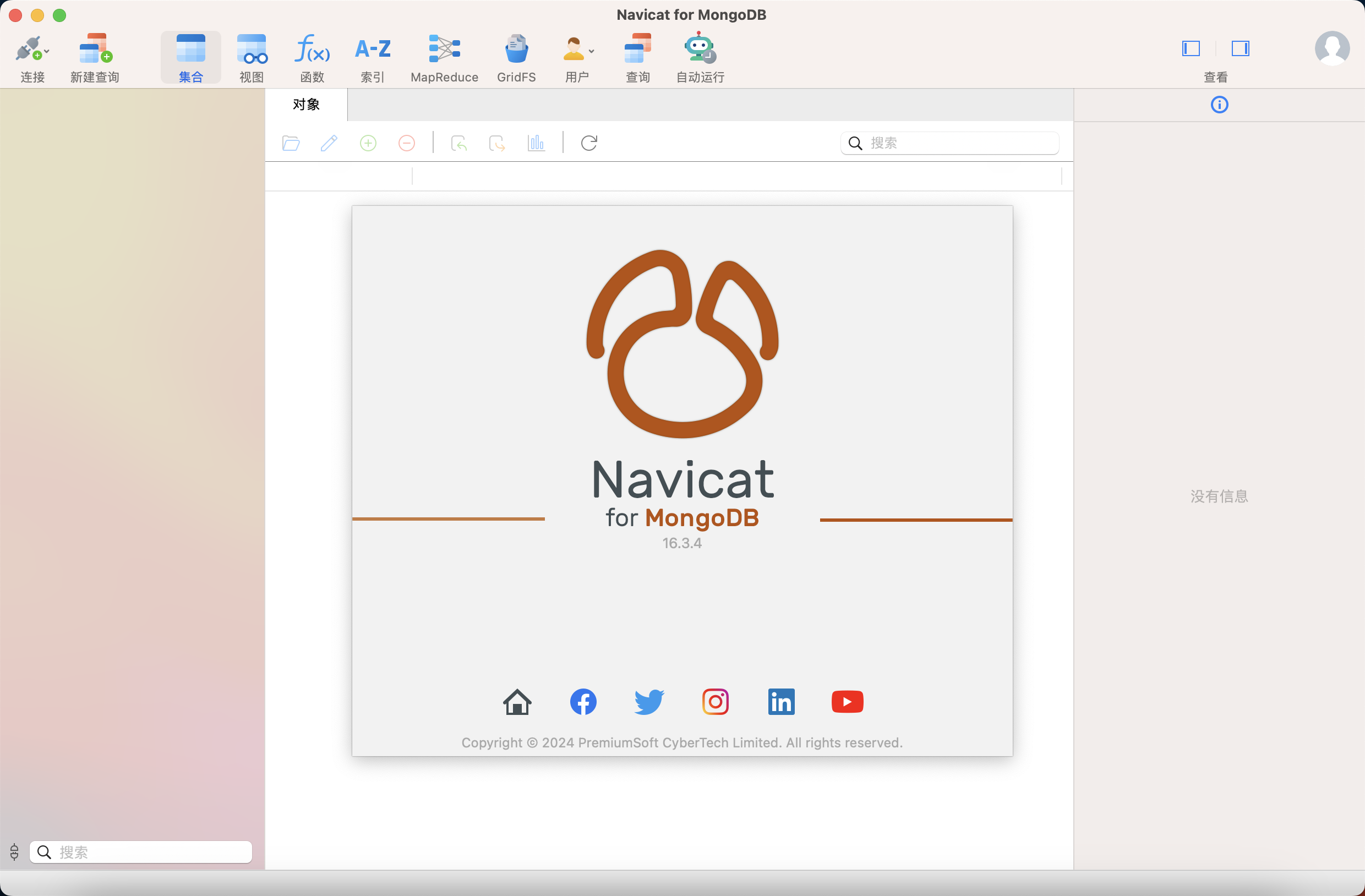Viewport: 1365px width, 896px height.
Task: Click the User (用户) toolbar icon
Action: click(574, 49)
